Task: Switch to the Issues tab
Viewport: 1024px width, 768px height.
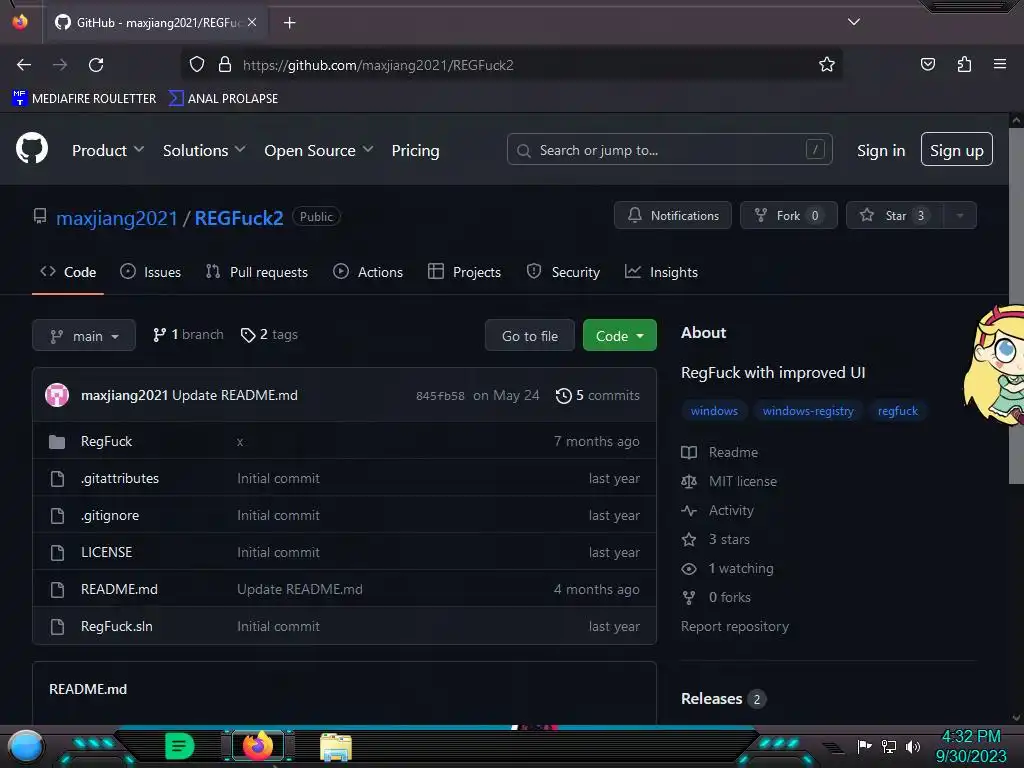Action: point(150,272)
